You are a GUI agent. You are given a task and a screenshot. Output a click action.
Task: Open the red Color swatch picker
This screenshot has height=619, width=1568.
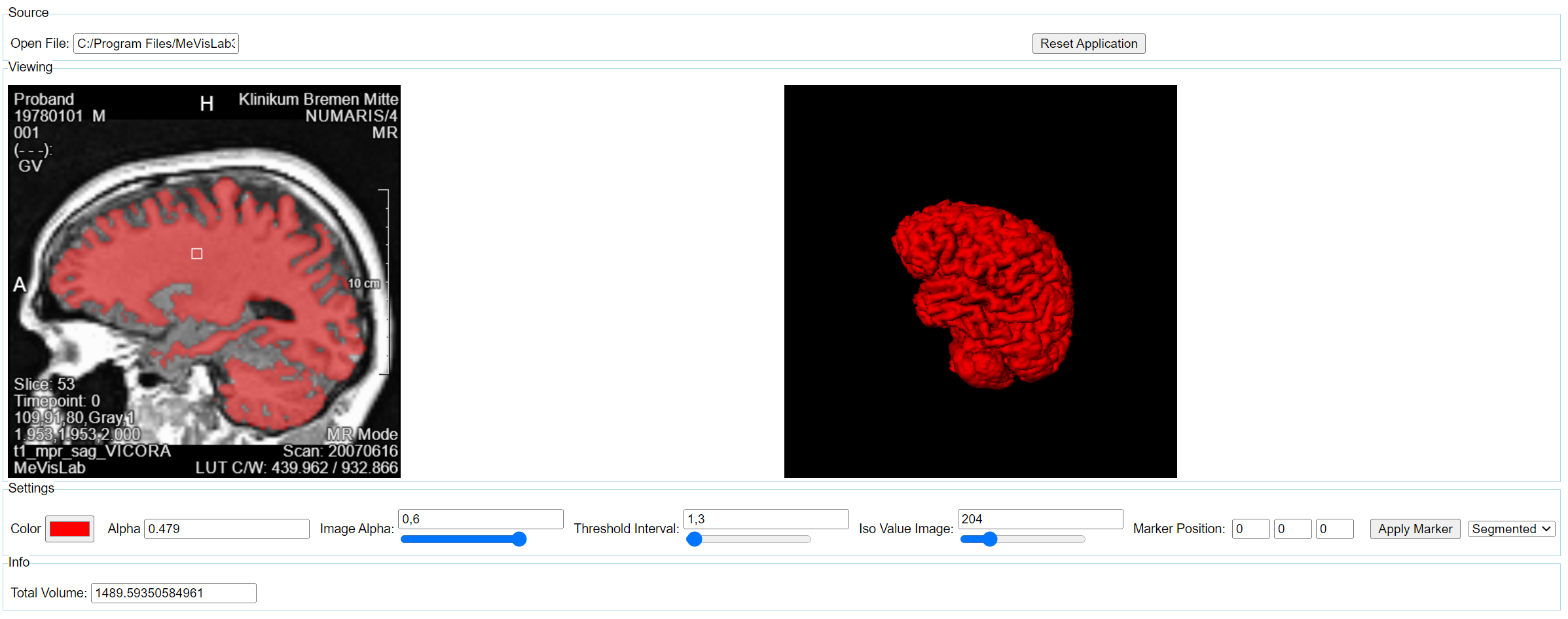[x=69, y=529]
